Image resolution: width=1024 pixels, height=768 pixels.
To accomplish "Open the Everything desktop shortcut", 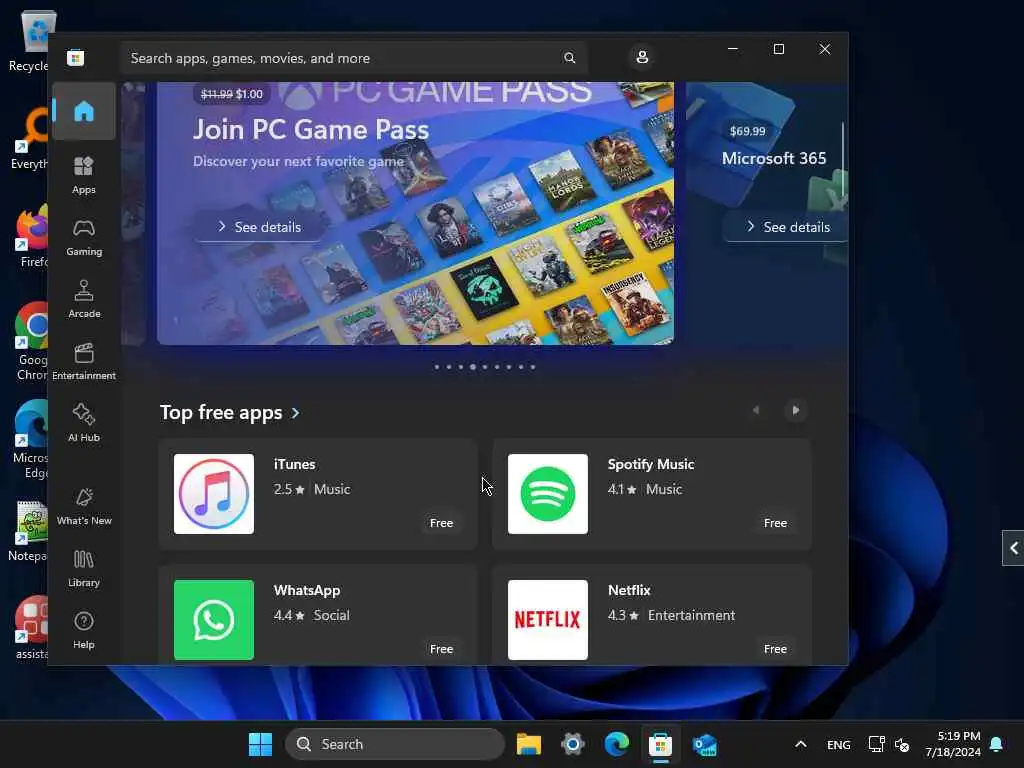I will tap(30, 138).
